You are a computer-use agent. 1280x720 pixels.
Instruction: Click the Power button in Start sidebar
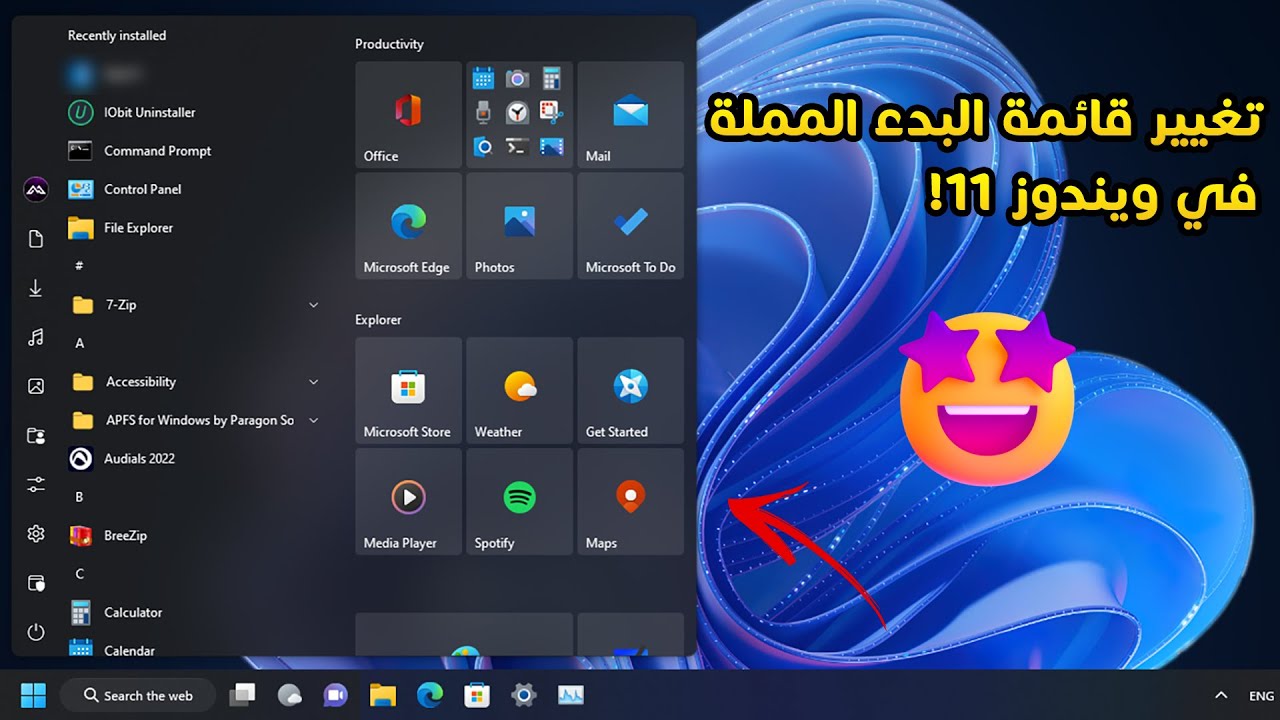tap(36, 632)
